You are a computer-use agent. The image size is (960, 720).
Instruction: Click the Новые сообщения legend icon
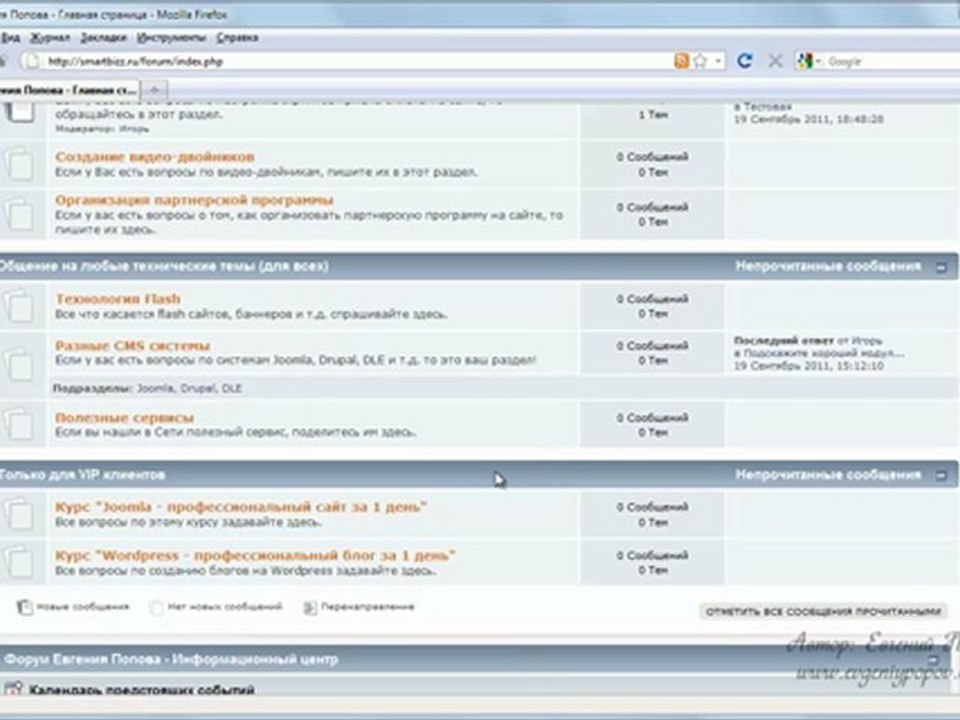tap(24, 607)
